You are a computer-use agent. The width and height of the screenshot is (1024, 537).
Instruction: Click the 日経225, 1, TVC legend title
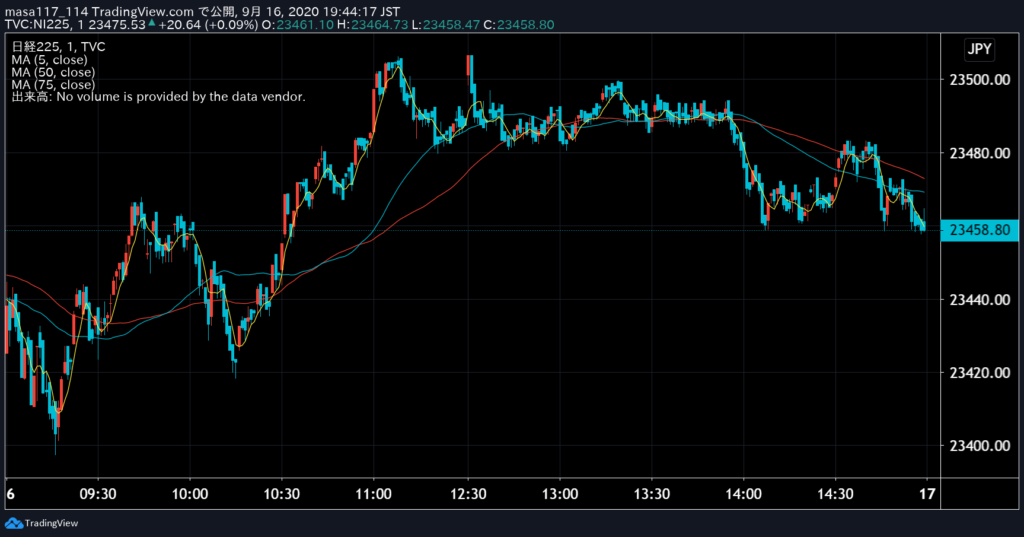tap(58, 47)
